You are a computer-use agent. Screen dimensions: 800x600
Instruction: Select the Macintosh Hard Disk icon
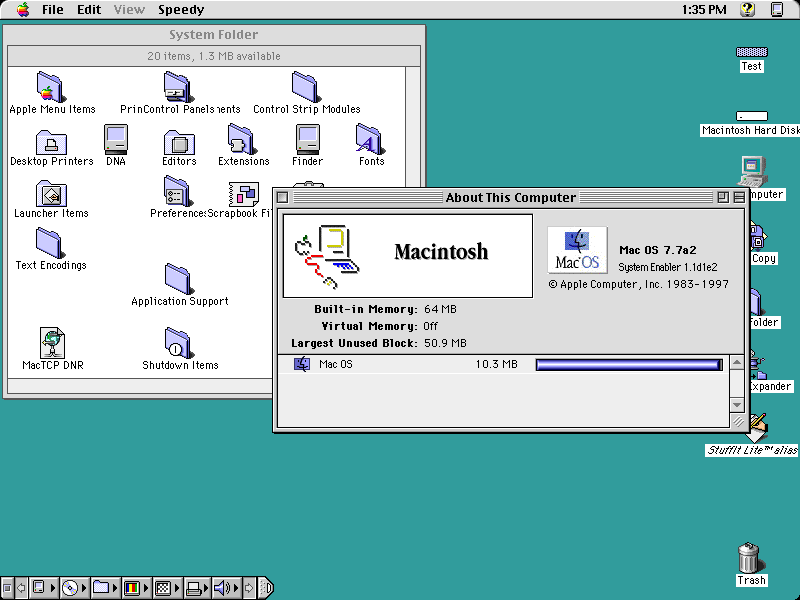click(x=752, y=116)
